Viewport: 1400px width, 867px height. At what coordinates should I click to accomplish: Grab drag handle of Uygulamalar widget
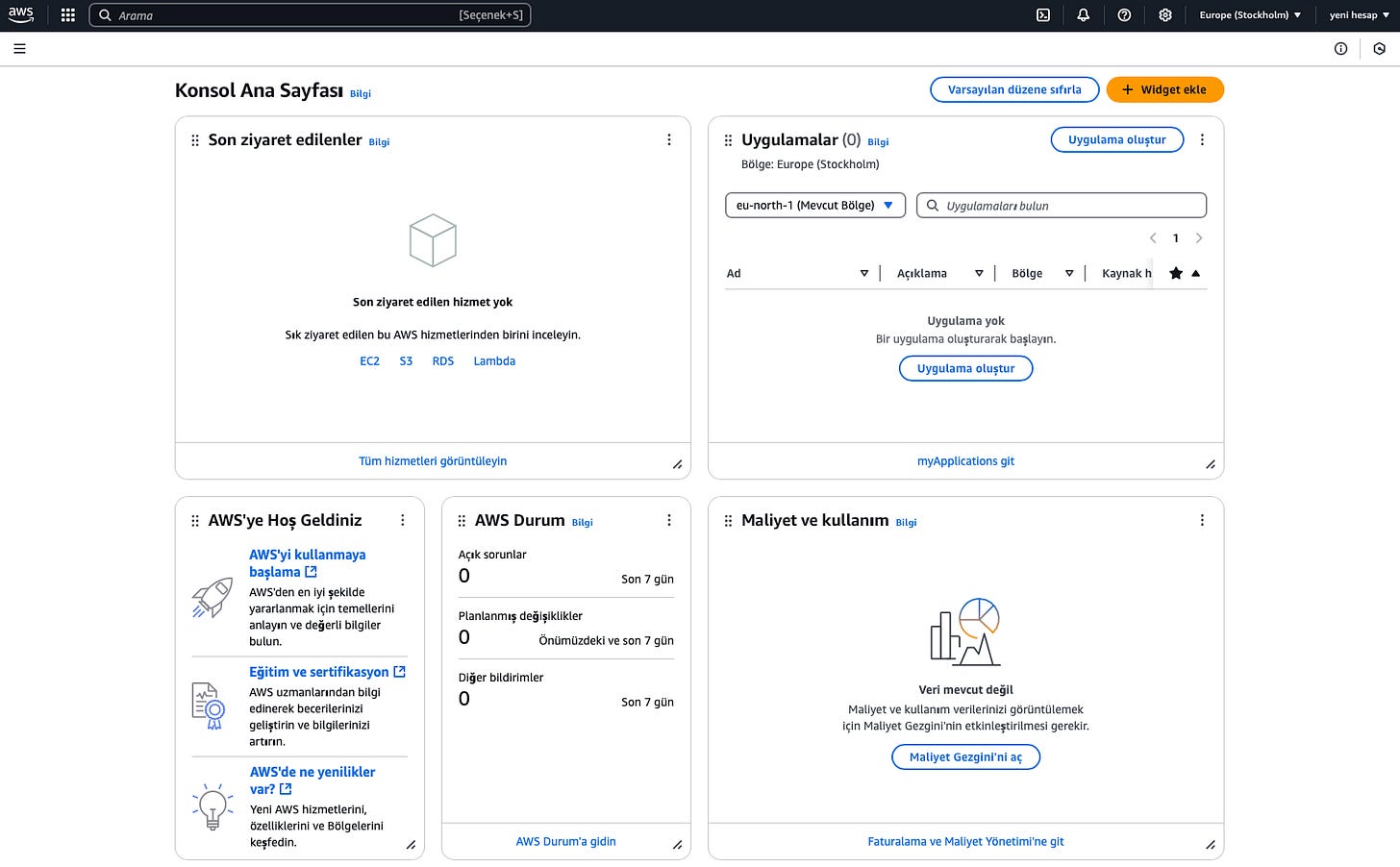pyautogui.click(x=728, y=140)
